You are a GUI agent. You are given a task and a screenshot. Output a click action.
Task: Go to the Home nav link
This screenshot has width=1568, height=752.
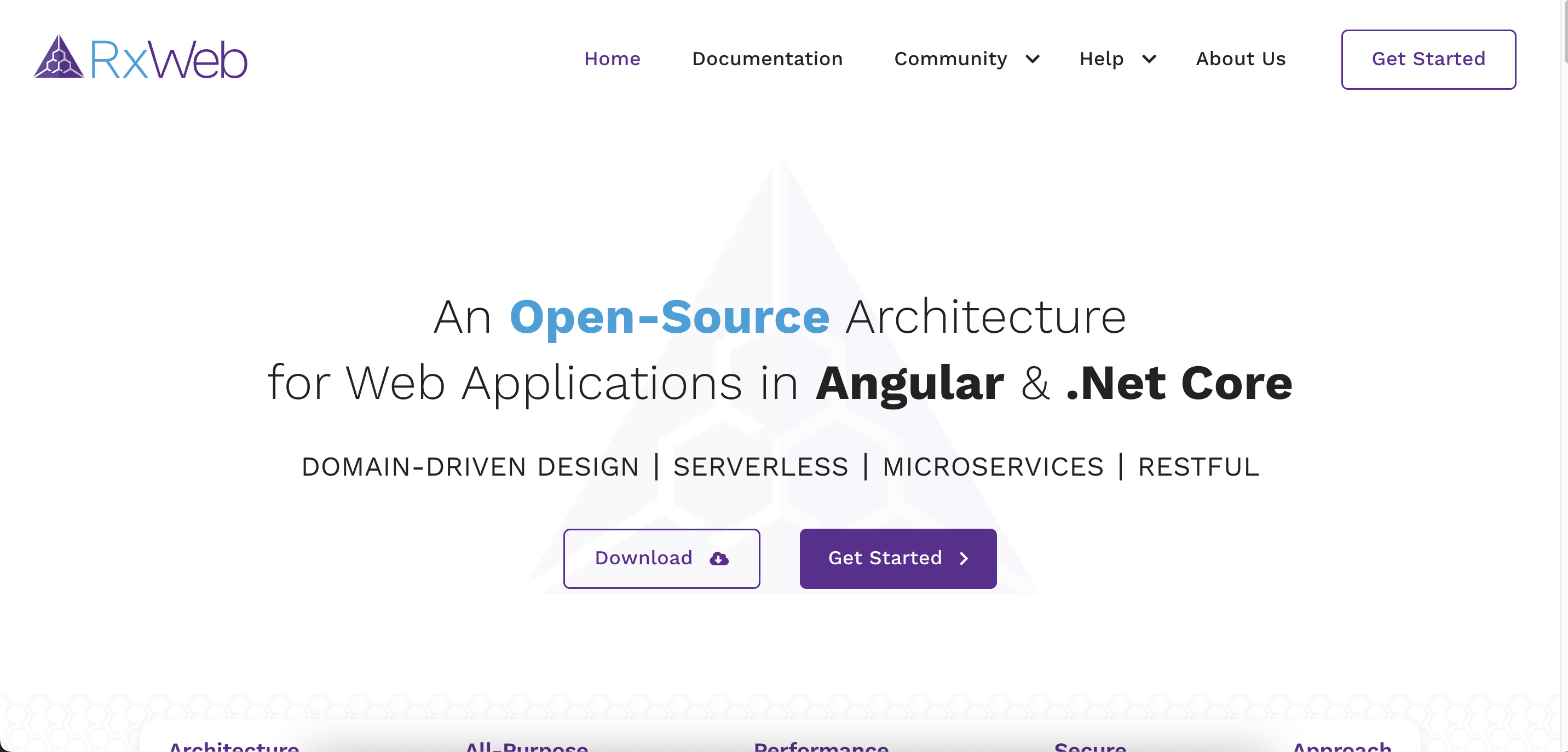click(612, 59)
